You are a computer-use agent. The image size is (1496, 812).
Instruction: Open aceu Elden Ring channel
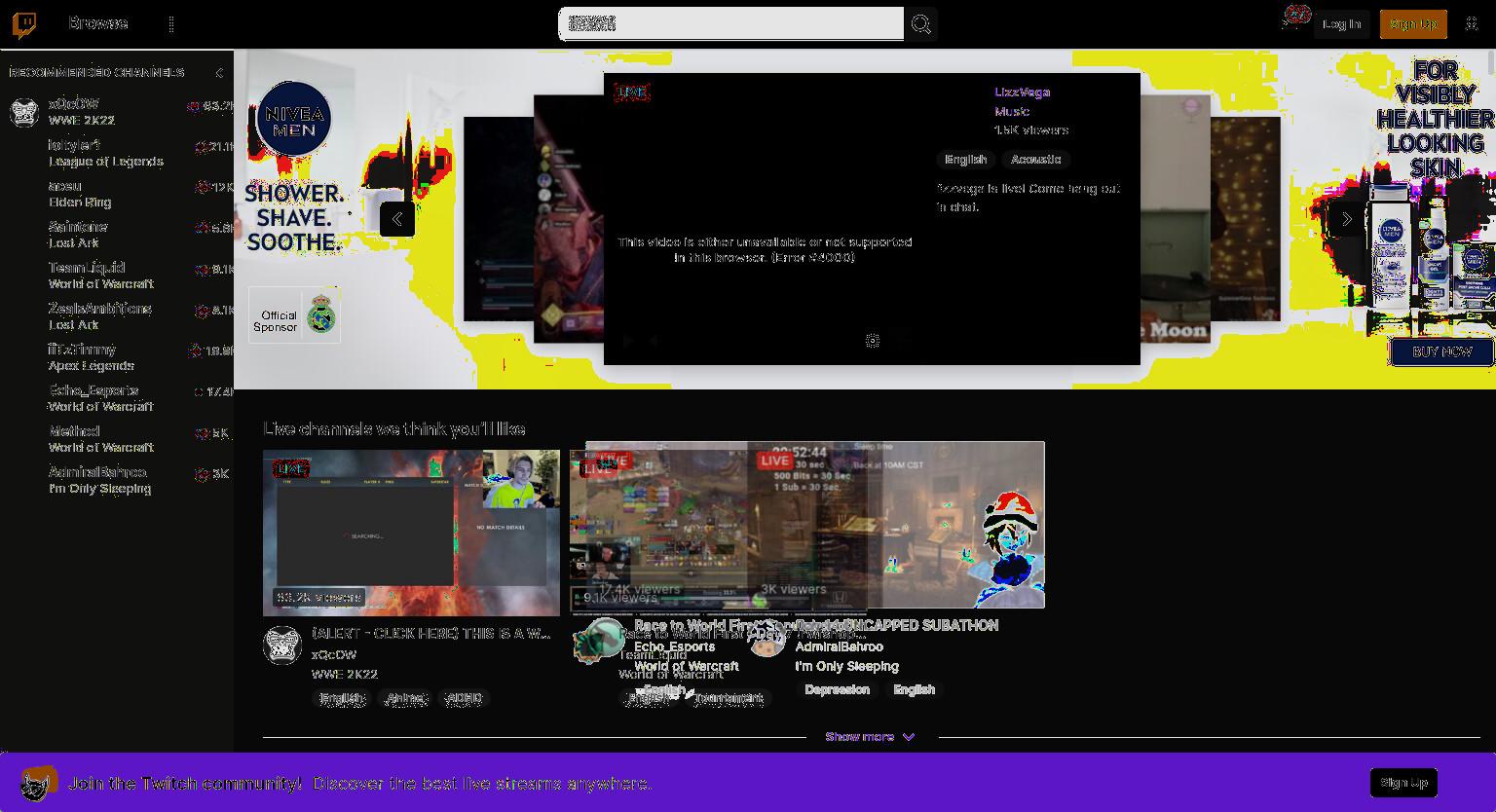coord(117,194)
